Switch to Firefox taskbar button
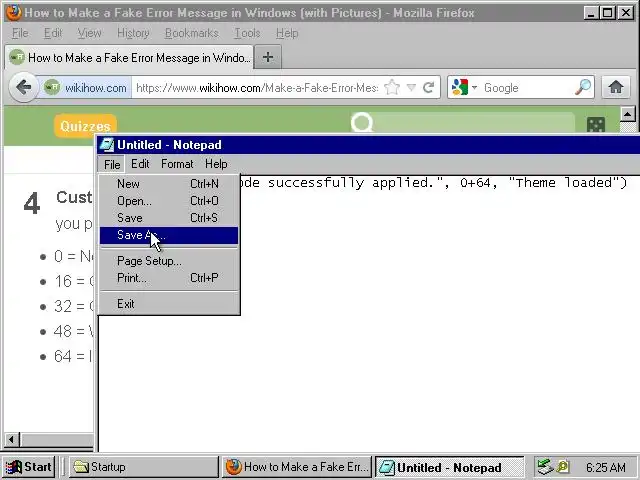 click(297, 467)
